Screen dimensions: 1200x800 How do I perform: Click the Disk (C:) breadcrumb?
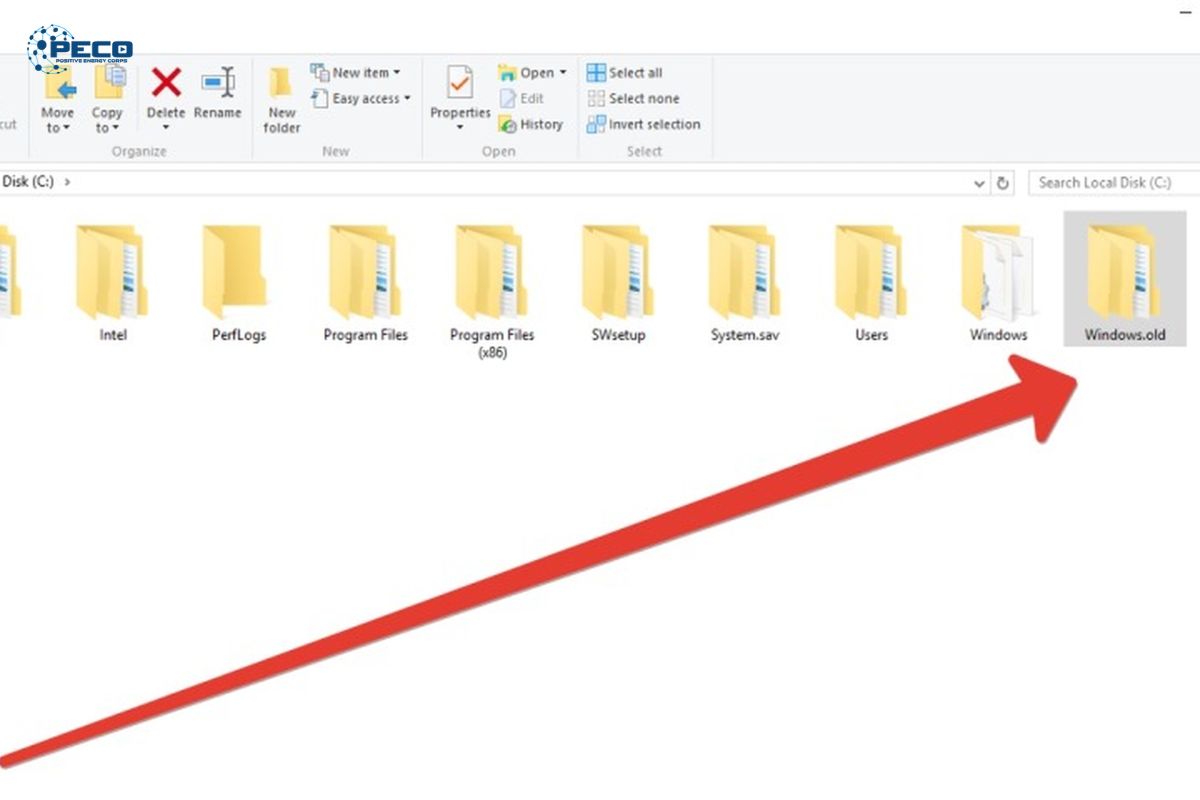pos(28,182)
